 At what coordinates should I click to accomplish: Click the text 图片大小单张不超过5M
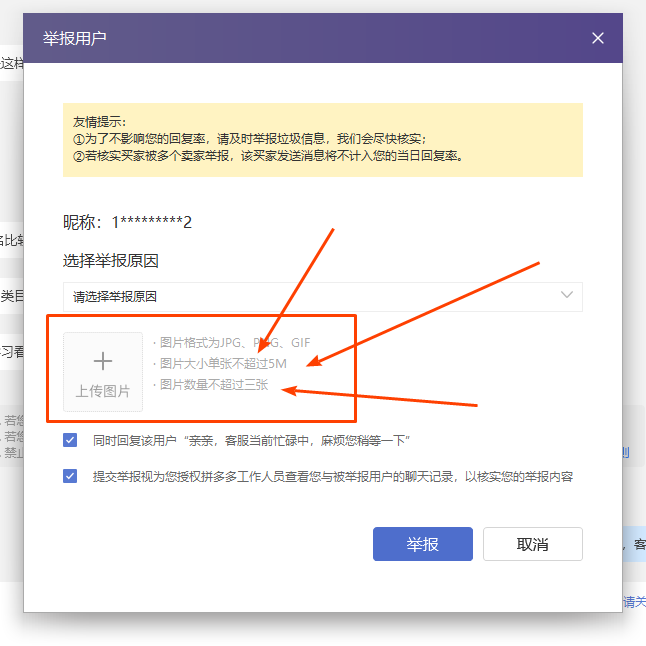(x=223, y=363)
